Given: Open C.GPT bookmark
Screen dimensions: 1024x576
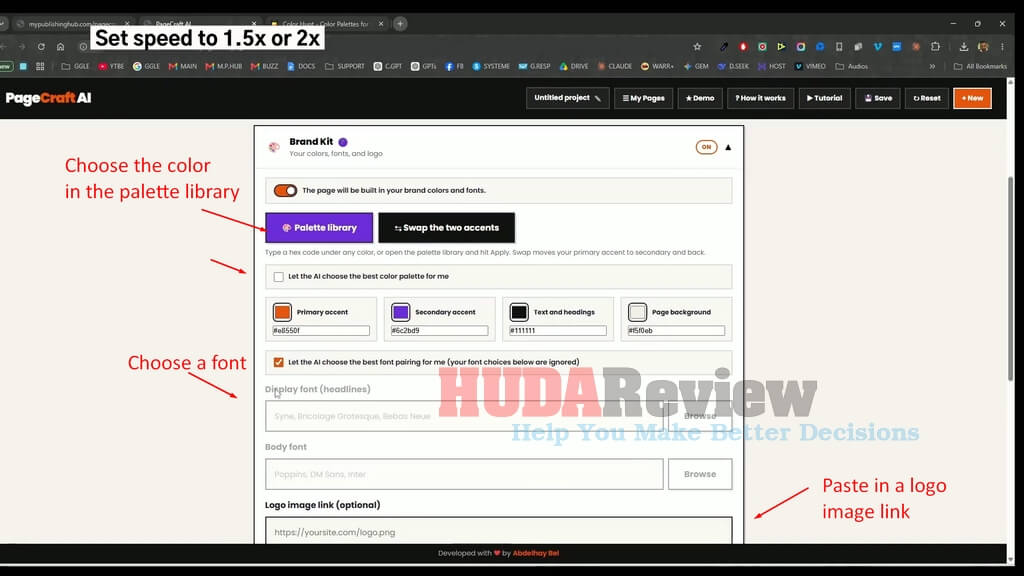Looking at the screenshot, I should (388, 67).
